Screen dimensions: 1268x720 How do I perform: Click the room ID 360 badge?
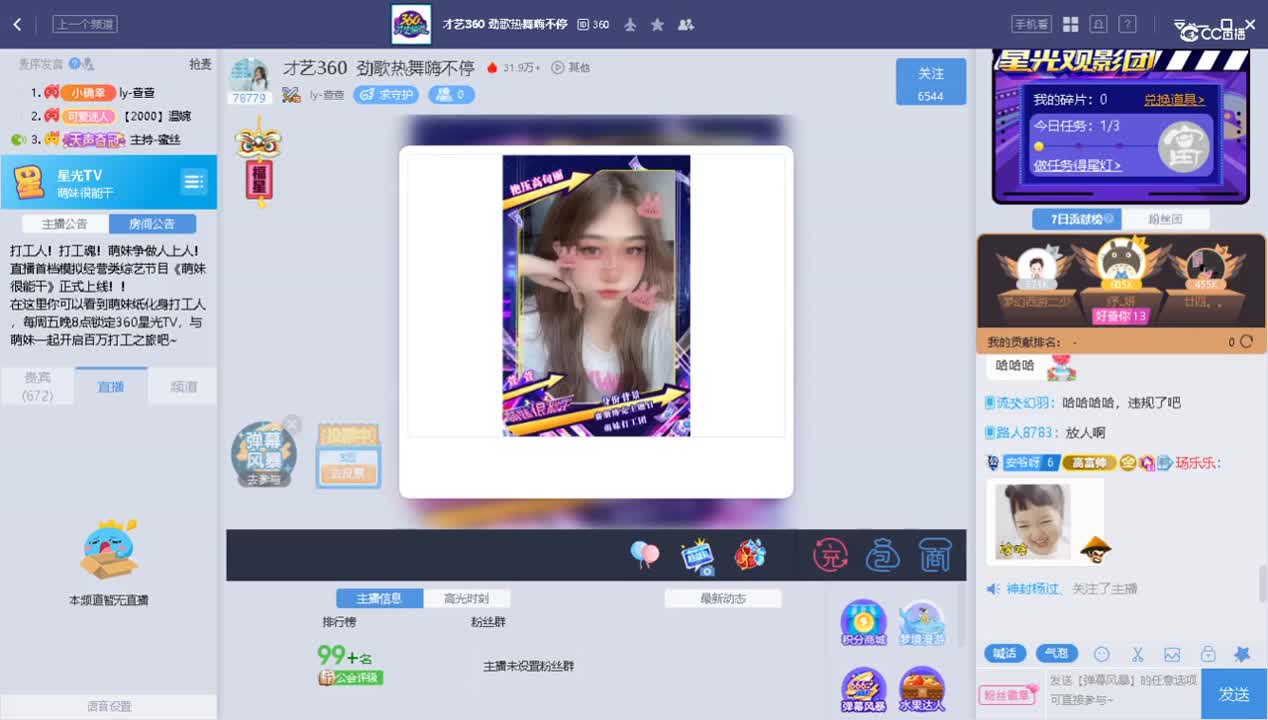pos(594,25)
